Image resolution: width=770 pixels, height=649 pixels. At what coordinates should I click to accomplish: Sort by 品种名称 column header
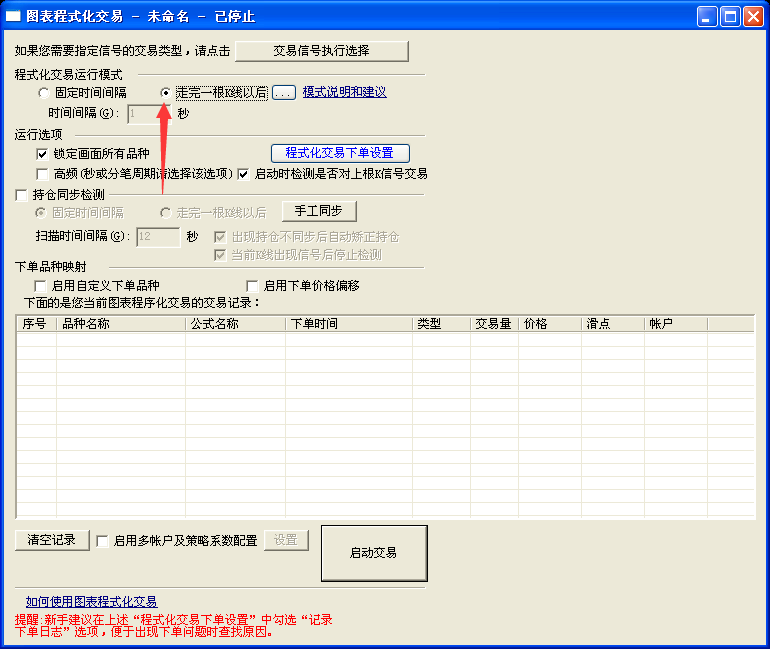(x=121, y=324)
